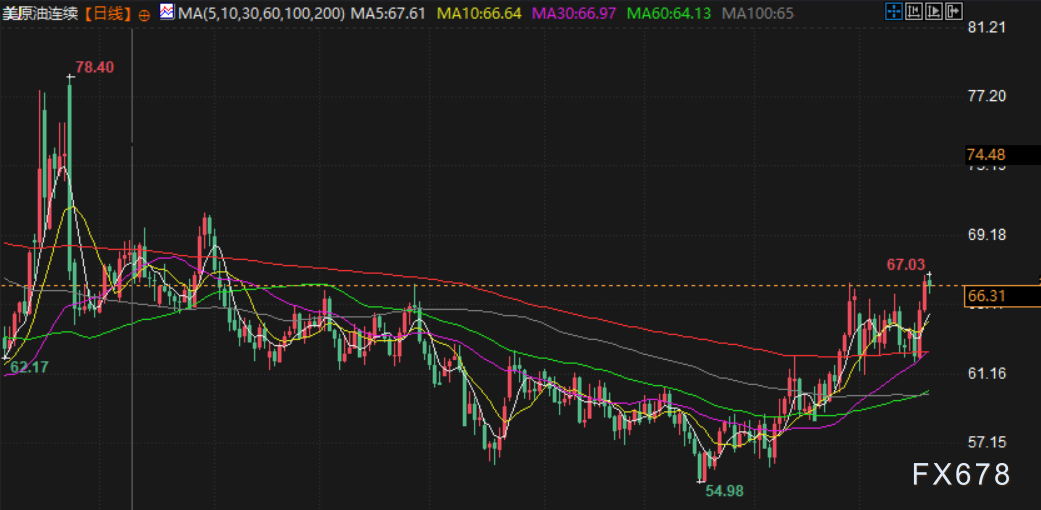The width and height of the screenshot is (1041, 510).
Task: Click the 78.40 high price marker
Action: [95, 67]
